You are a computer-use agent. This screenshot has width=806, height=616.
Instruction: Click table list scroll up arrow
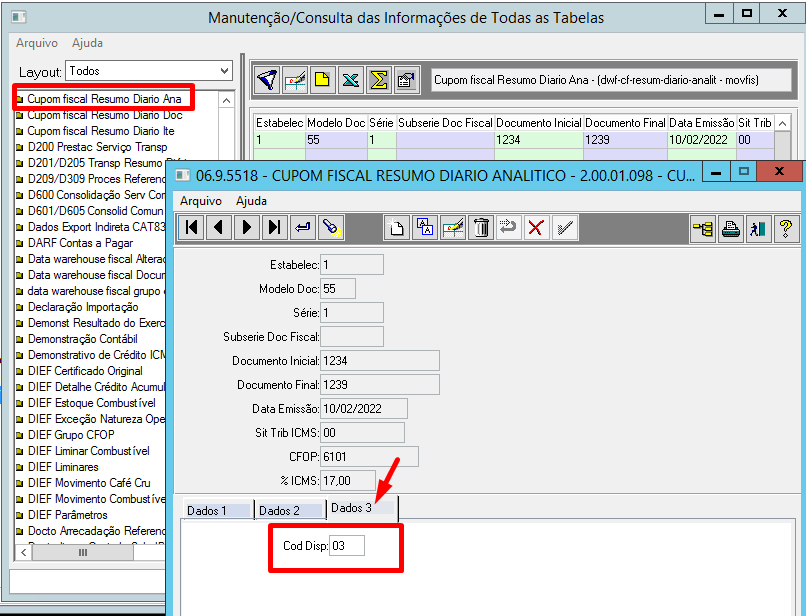pos(227,100)
